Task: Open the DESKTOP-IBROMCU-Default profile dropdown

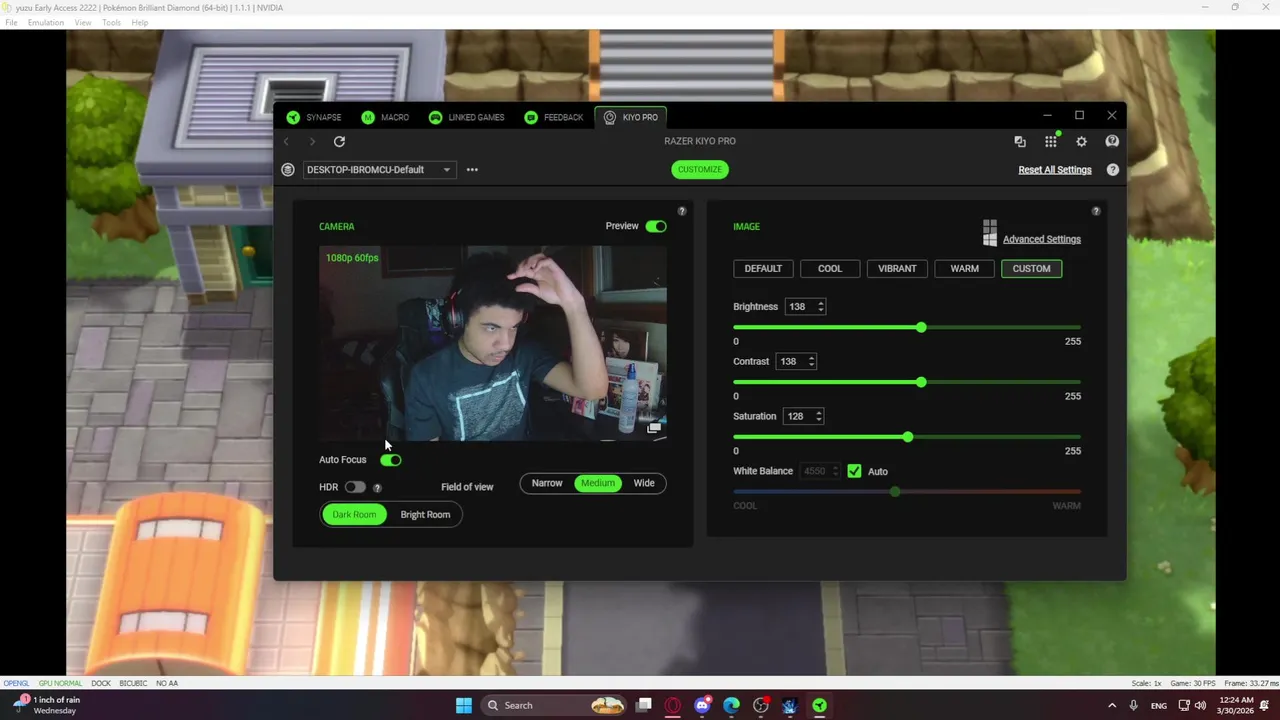Action: click(379, 170)
